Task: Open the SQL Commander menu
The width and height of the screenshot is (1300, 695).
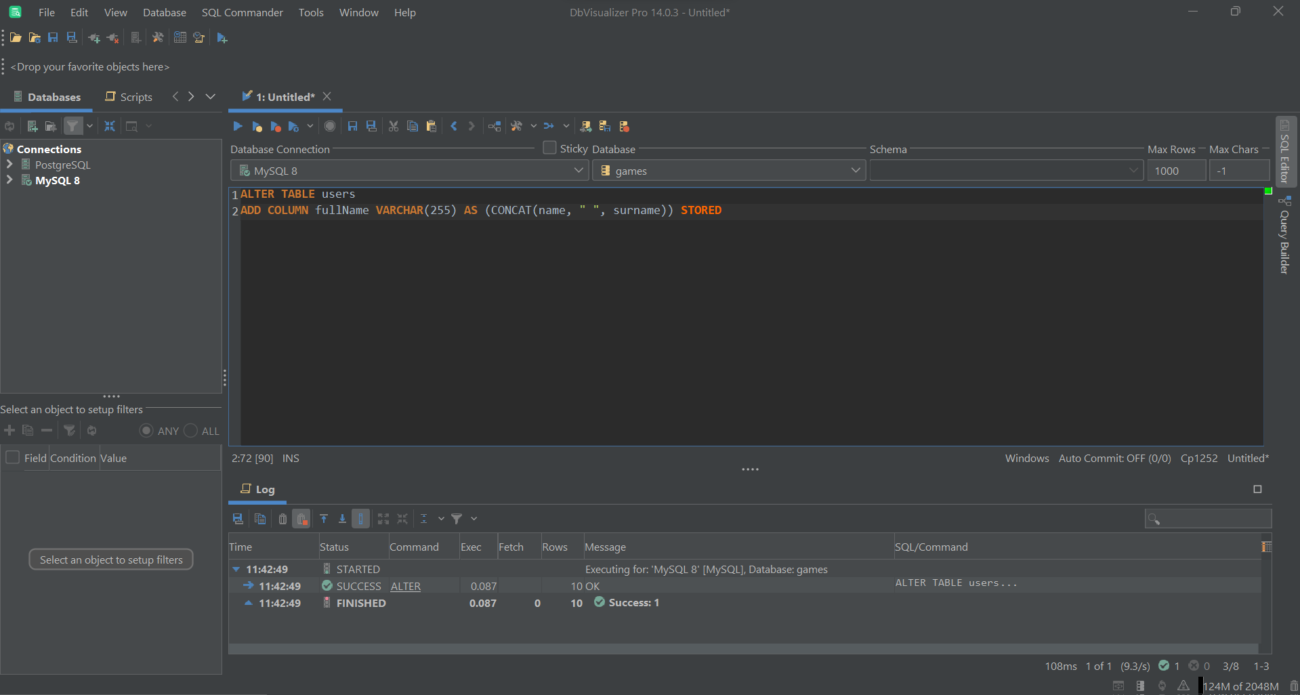Action: click(242, 13)
